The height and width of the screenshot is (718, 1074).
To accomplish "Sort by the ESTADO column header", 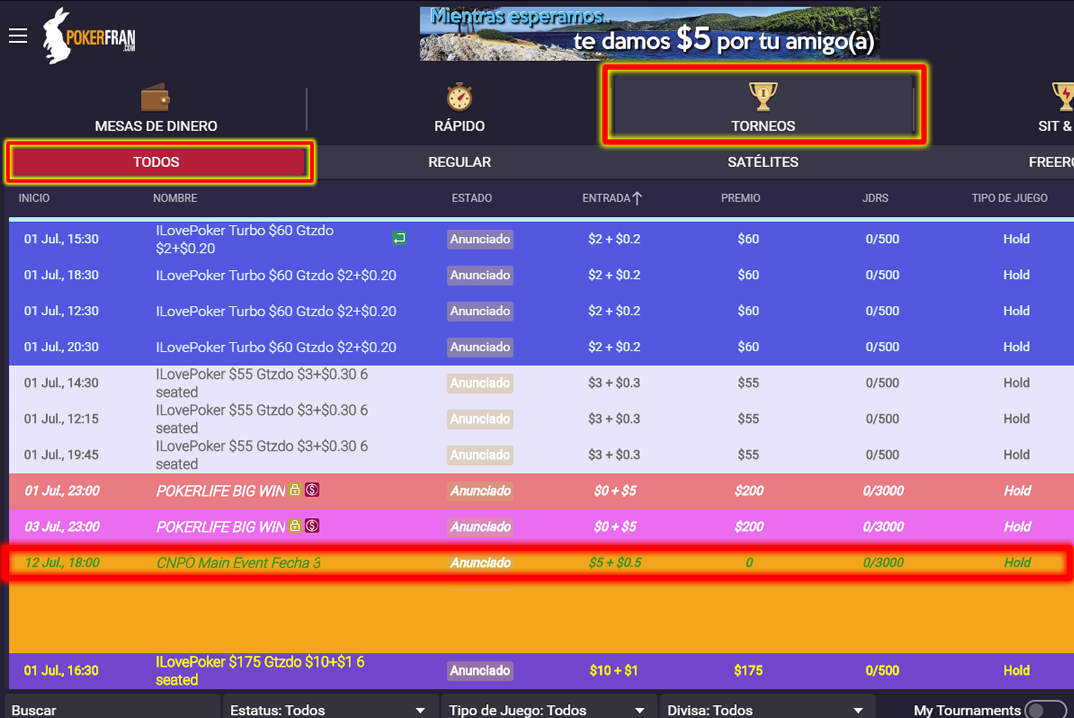I will pos(472,198).
